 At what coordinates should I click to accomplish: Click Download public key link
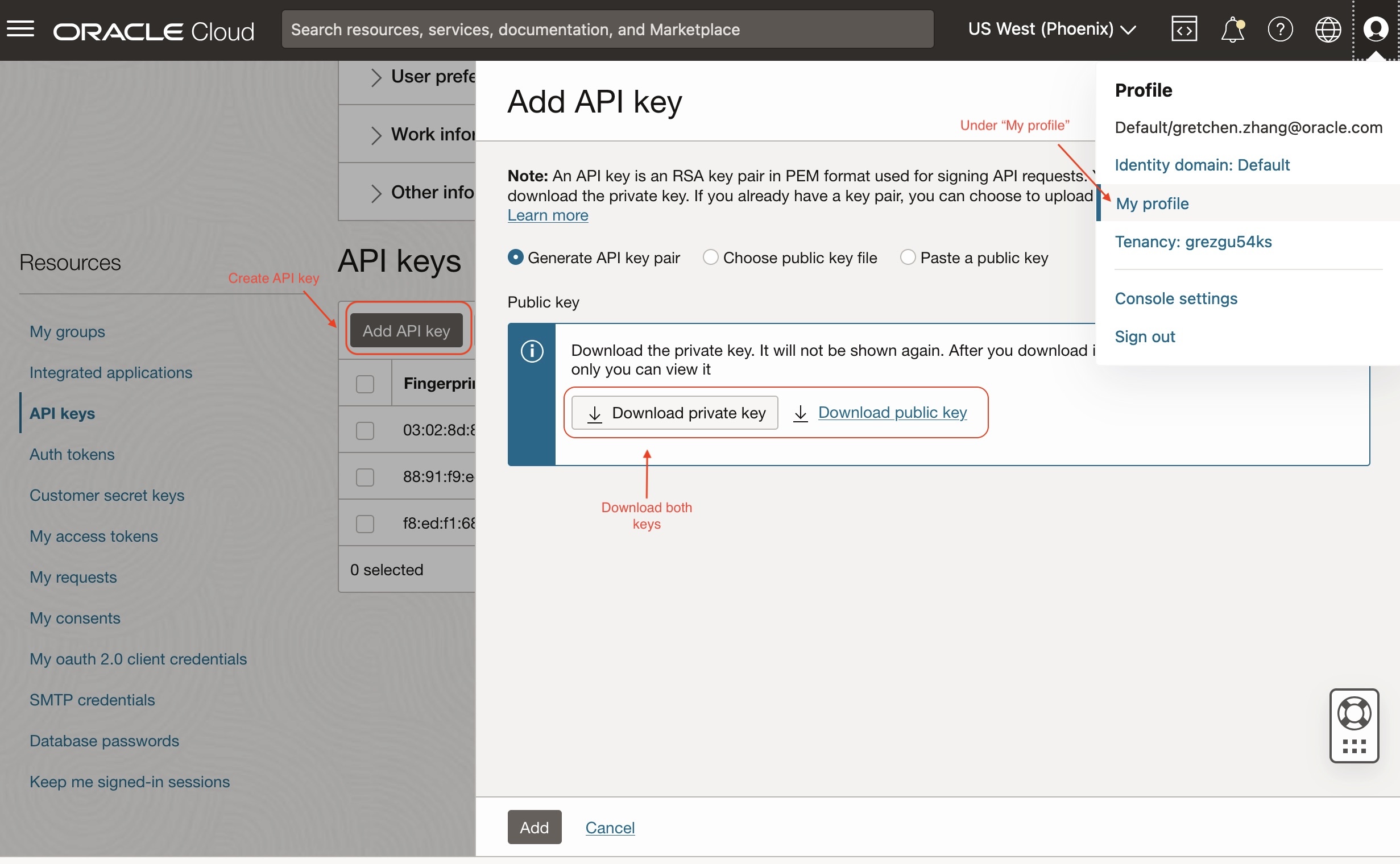892,413
